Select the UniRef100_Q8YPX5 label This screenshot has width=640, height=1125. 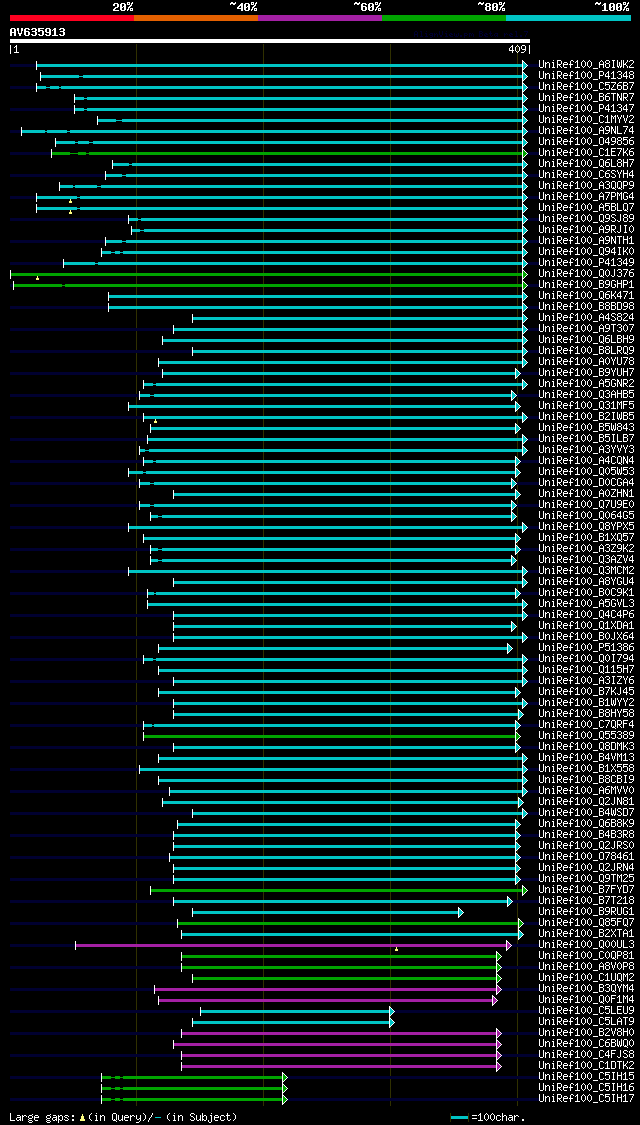[x=586, y=527]
